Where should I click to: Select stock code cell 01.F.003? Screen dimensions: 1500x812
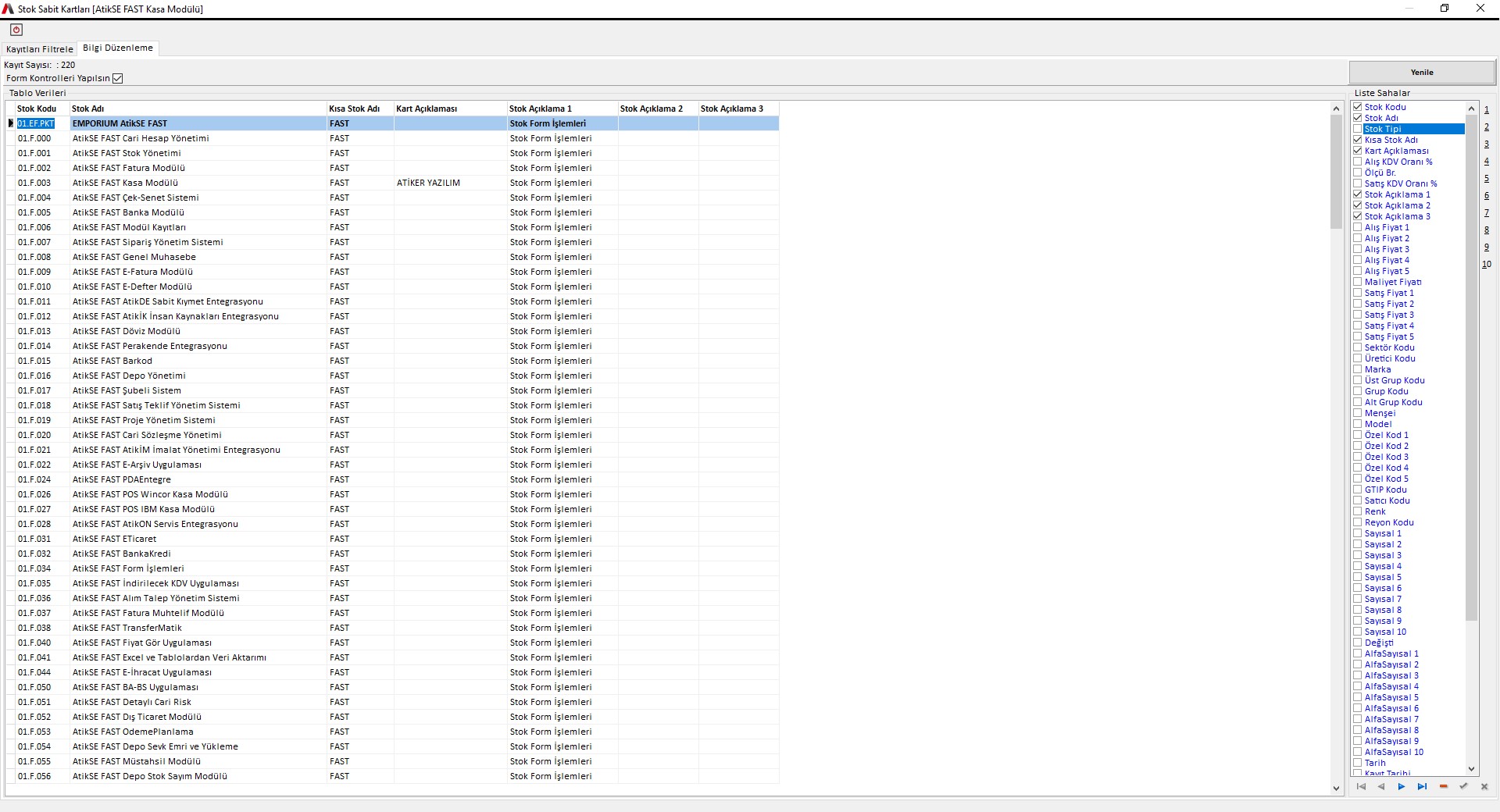tap(42, 183)
